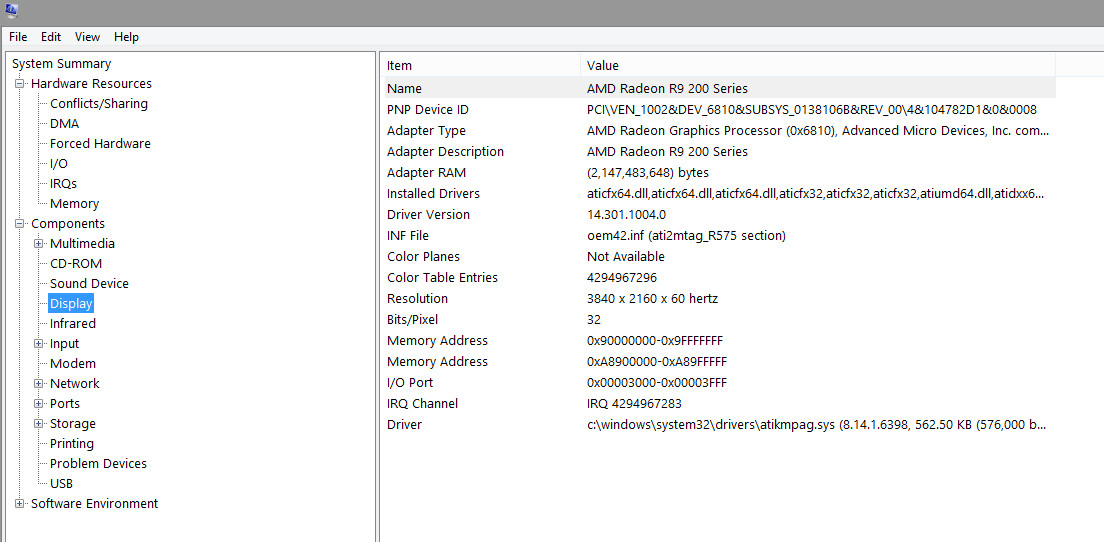This screenshot has width=1104, height=542.
Task: Select the Software Environment label
Action: [x=94, y=504]
